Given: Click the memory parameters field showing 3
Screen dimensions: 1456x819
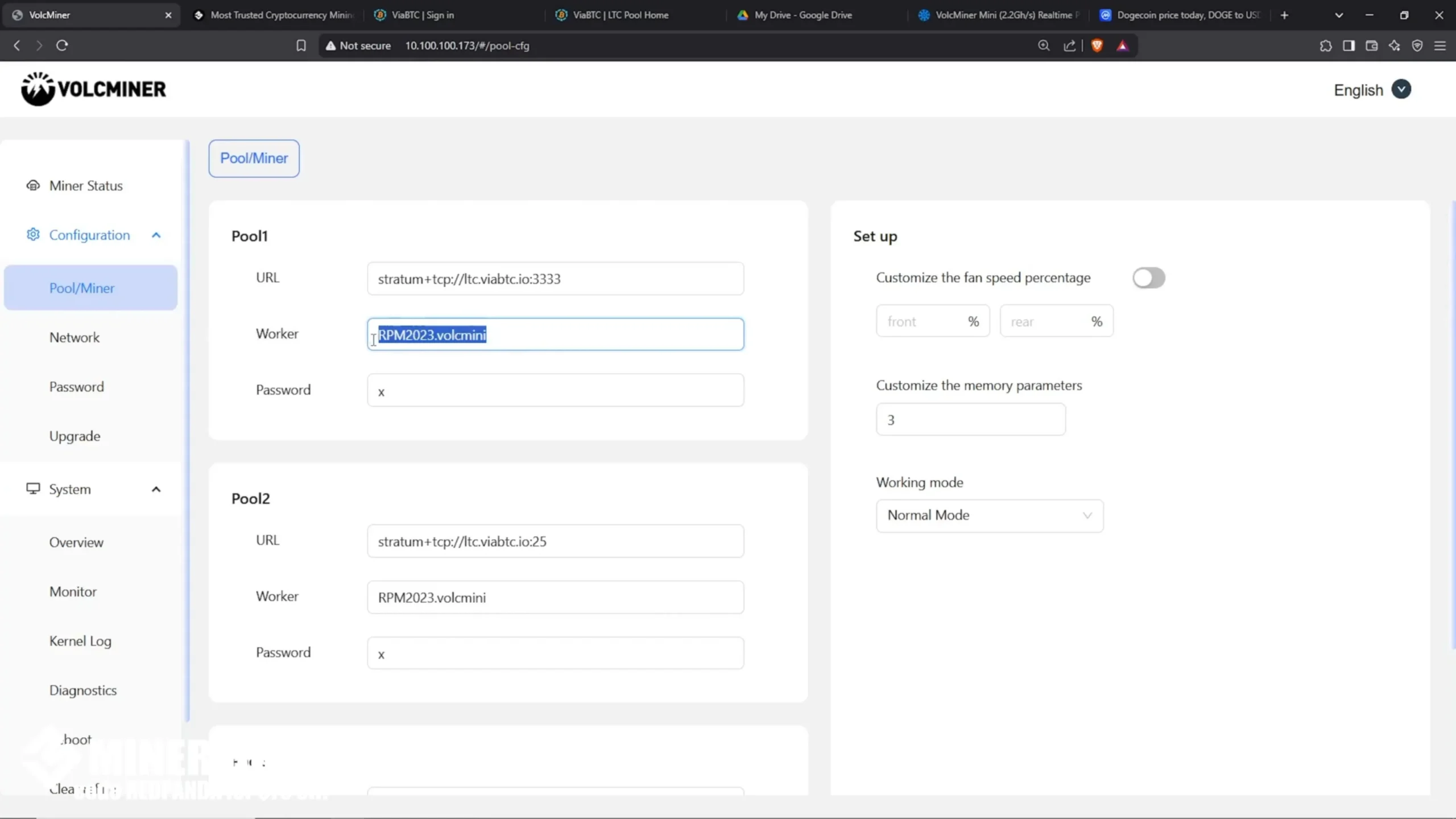Looking at the screenshot, I should [x=970, y=420].
